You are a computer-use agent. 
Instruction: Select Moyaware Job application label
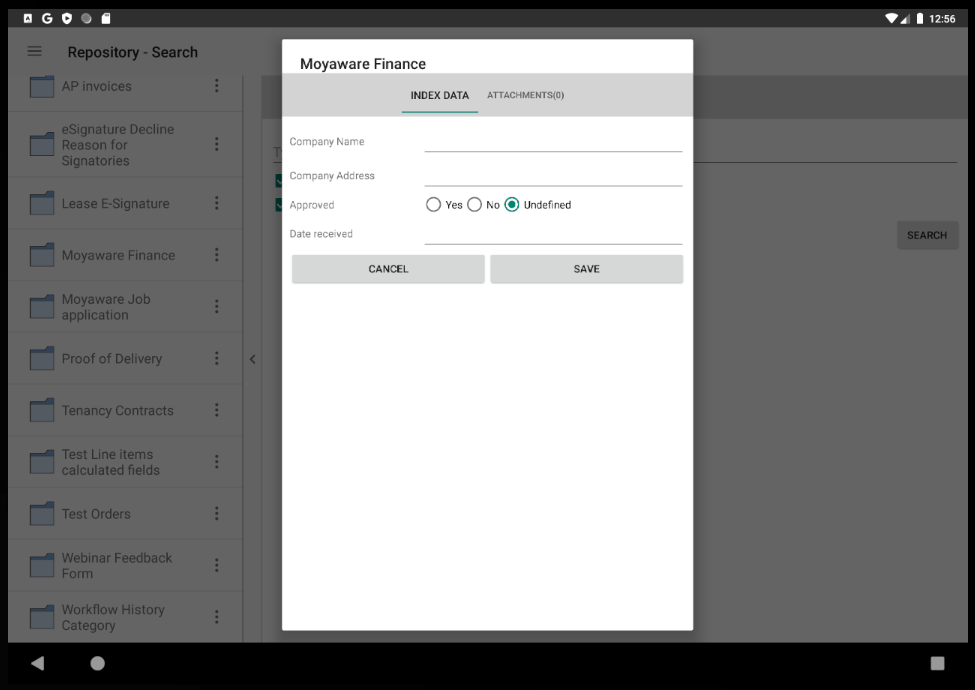click(x=106, y=307)
